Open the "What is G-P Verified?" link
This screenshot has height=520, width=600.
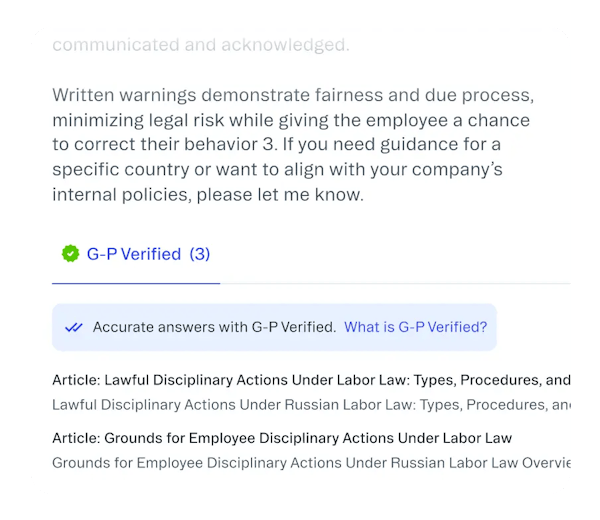(415, 327)
